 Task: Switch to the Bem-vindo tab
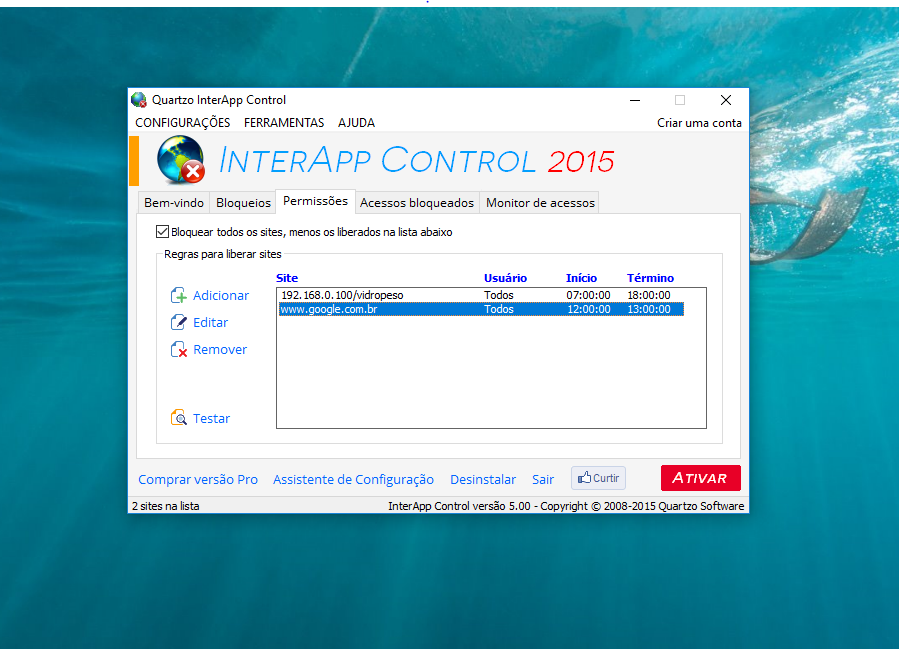click(174, 203)
